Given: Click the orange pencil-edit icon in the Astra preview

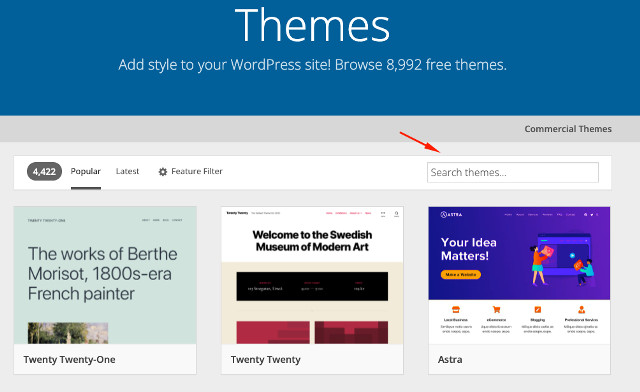Looking at the screenshot, I should coord(538,310).
